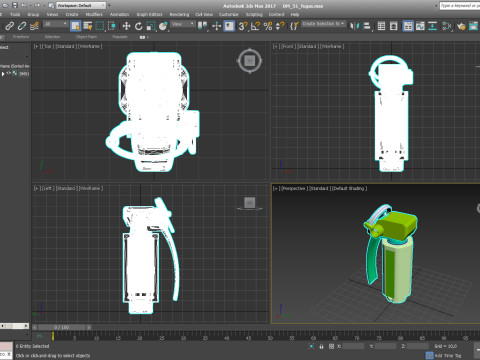Viewport: 480px width, 360px height.
Task: Switch to the Object Paint ribbon tab
Action: coord(86,37)
